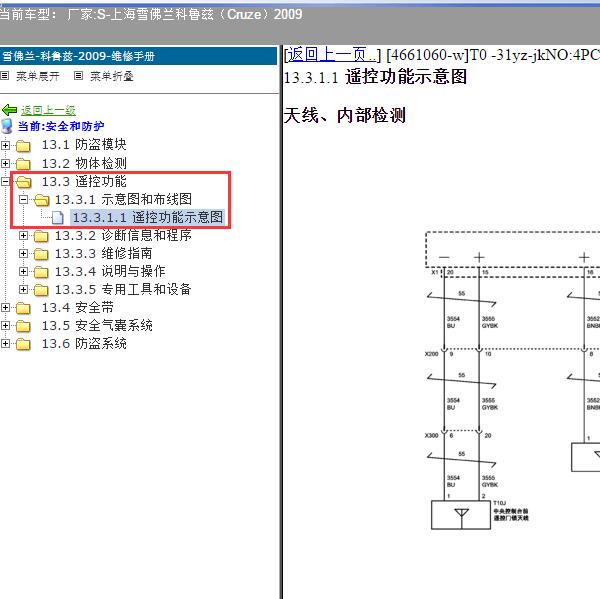Click the 天线、内部检测 heading
Screen dimensions: 600x599
(x=344, y=115)
